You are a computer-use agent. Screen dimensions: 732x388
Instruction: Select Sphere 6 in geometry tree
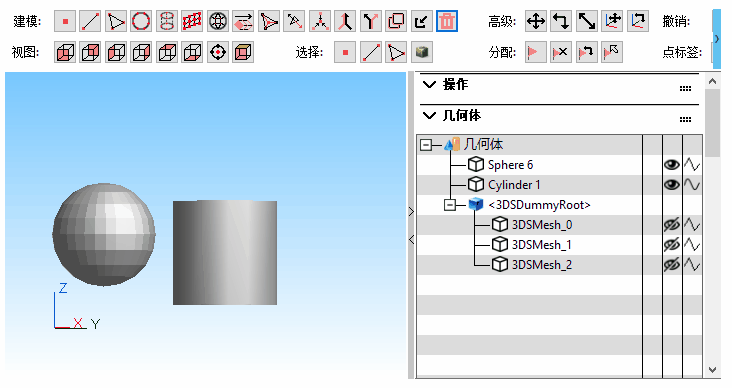[510, 165]
